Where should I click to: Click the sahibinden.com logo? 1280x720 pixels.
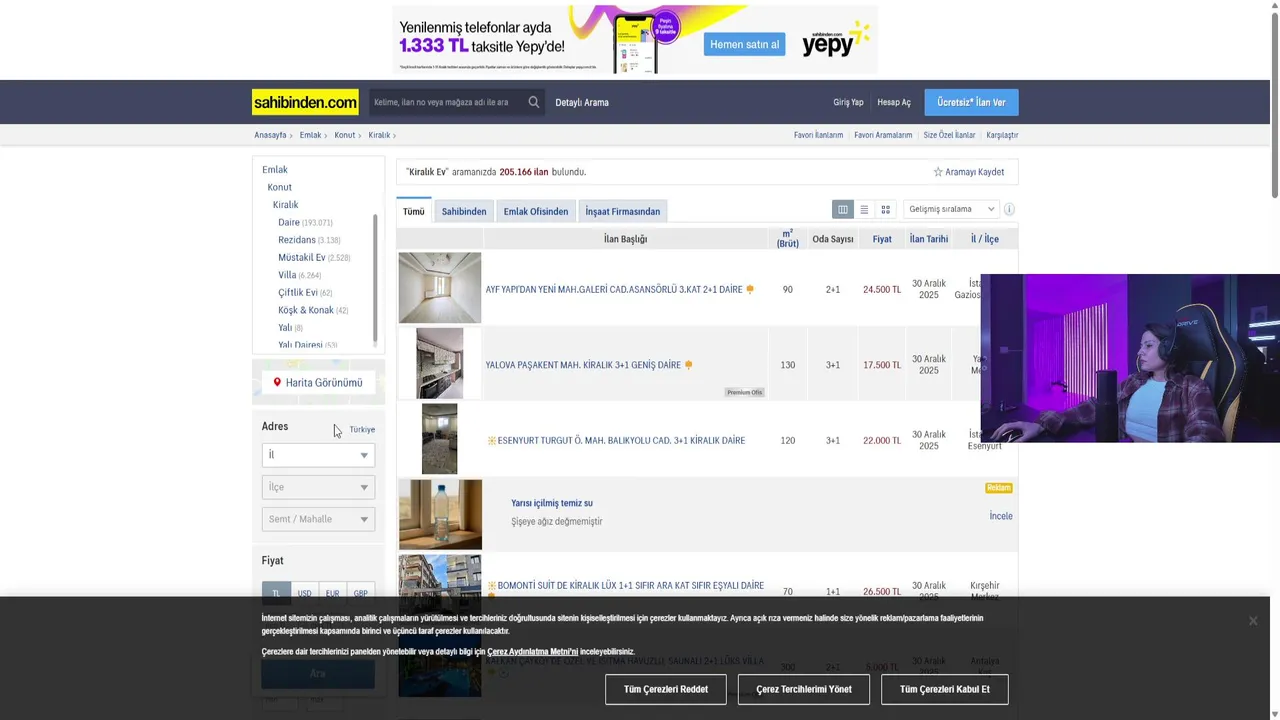(305, 102)
